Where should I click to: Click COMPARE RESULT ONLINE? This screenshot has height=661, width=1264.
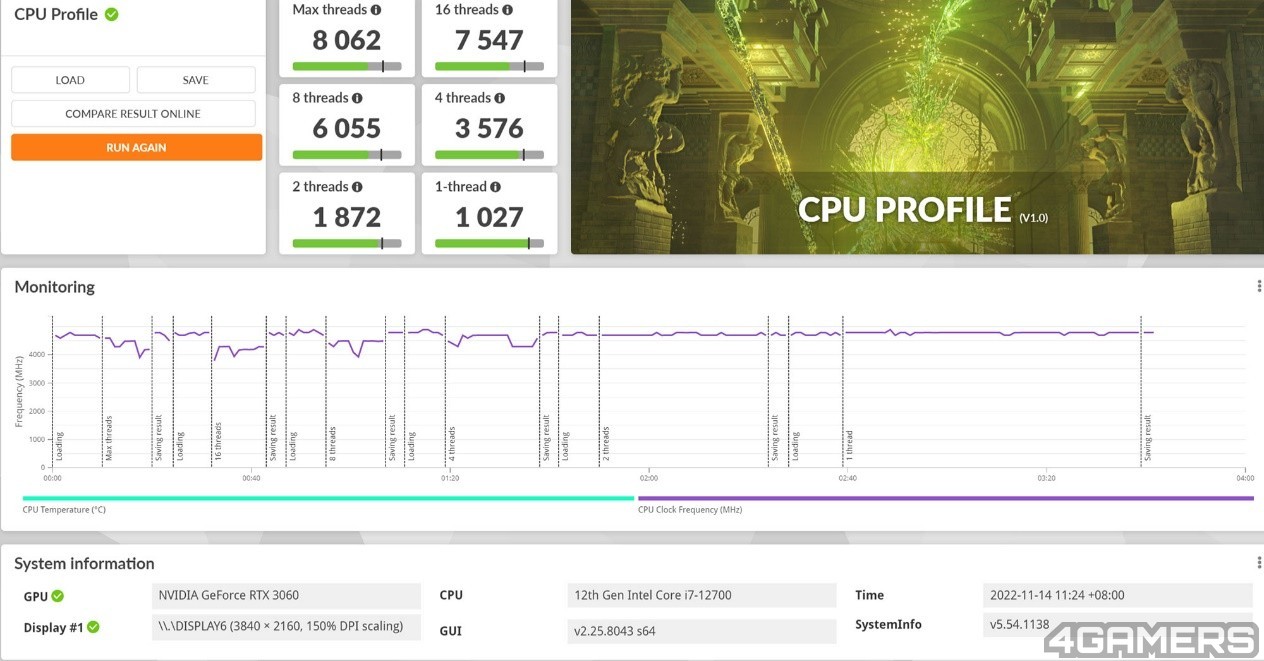pos(133,114)
